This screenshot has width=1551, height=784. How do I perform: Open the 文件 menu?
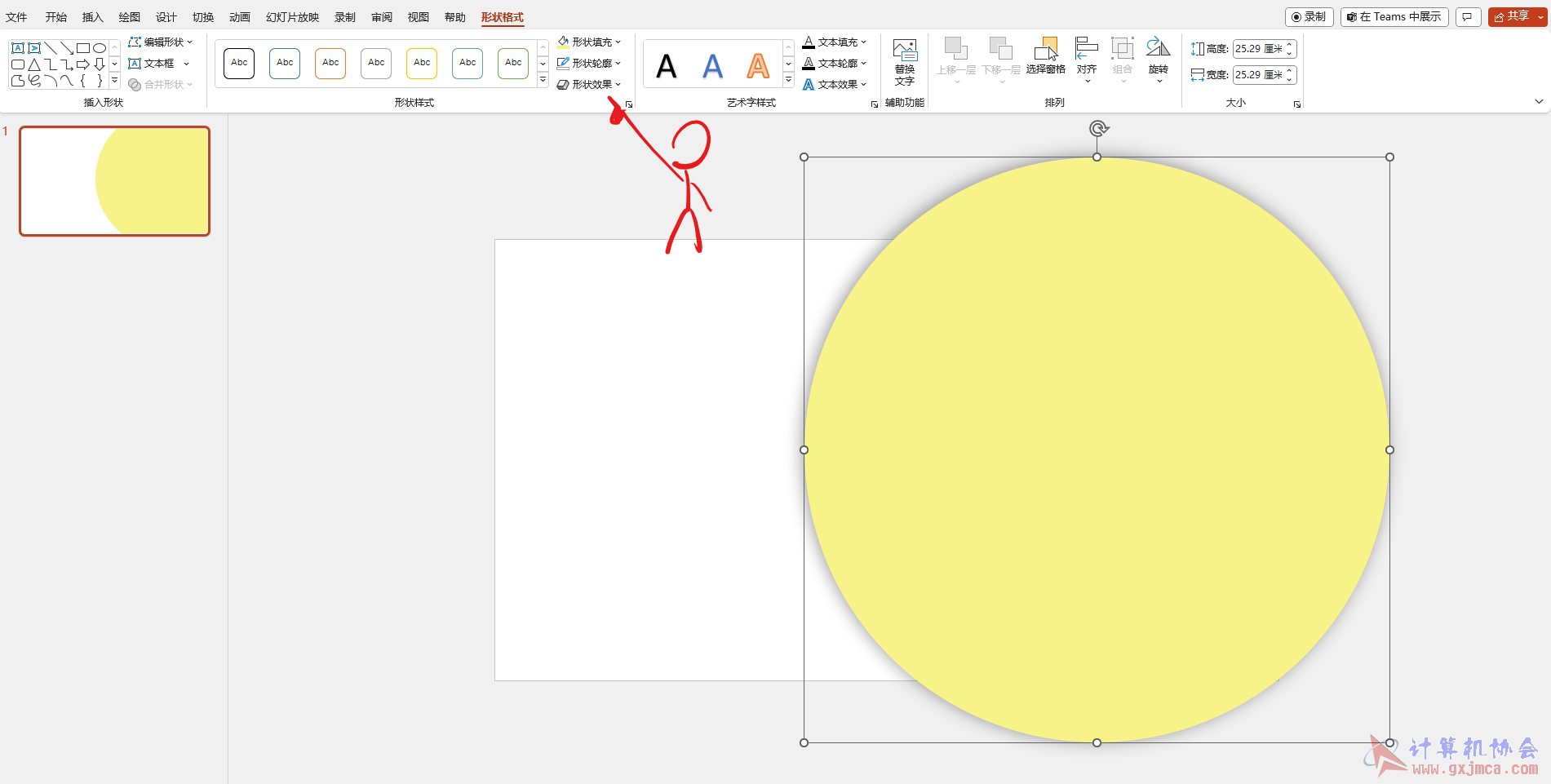pos(16,17)
